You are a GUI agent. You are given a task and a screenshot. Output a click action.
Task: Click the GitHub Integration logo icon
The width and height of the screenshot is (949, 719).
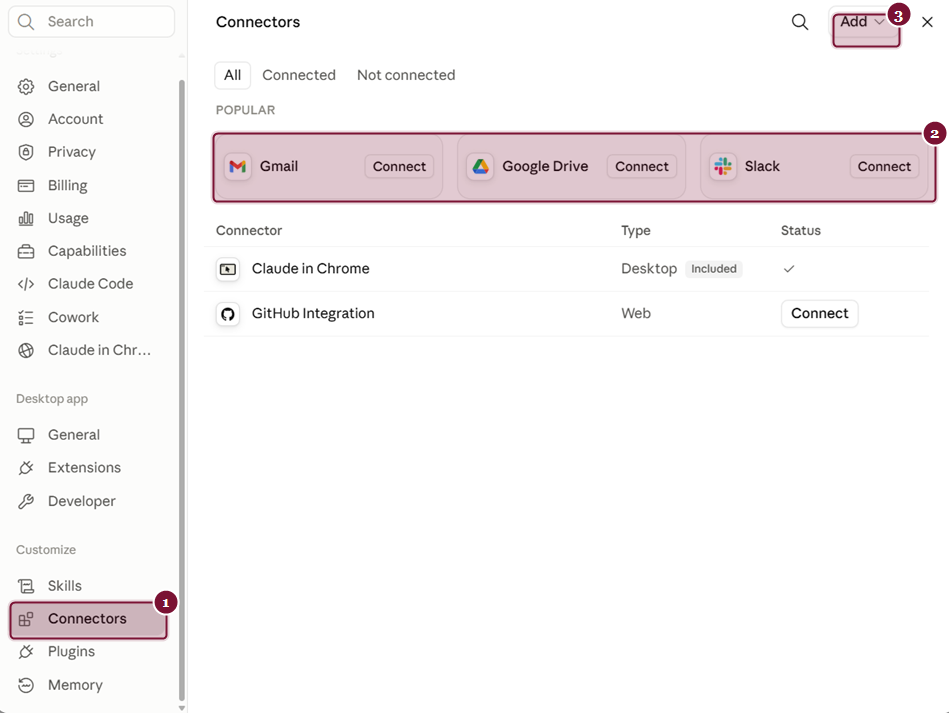pyautogui.click(x=228, y=314)
